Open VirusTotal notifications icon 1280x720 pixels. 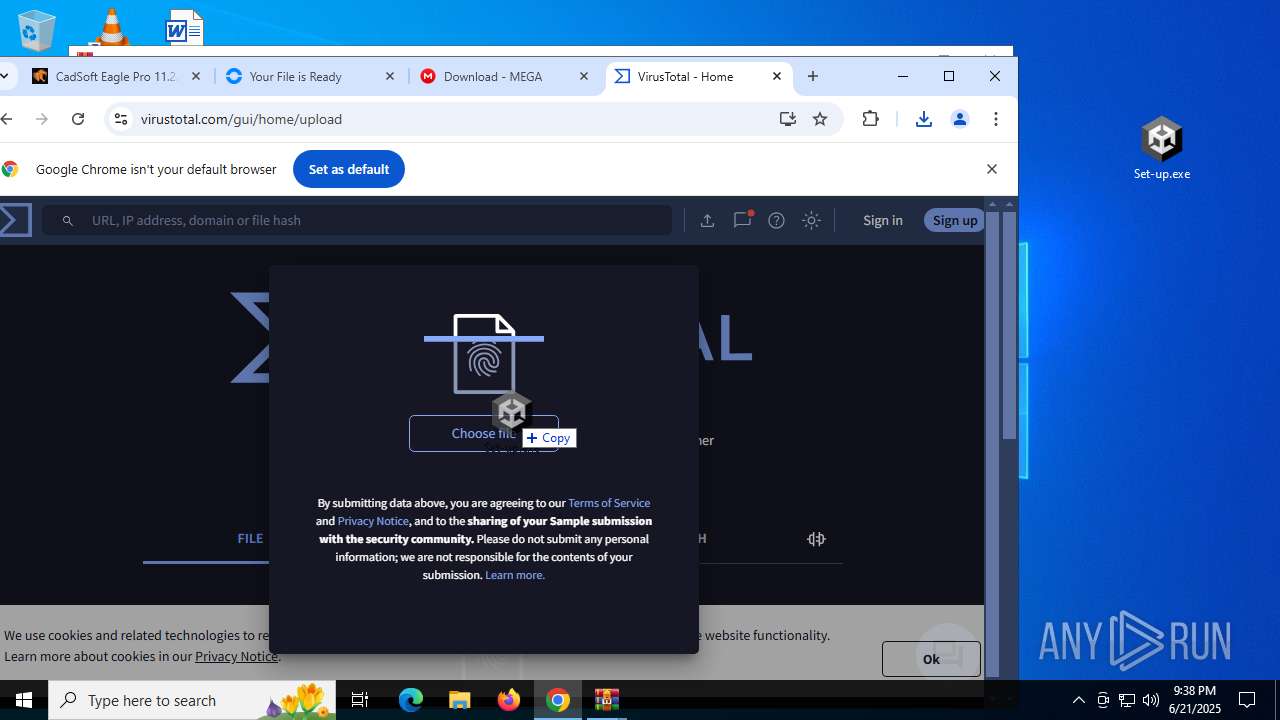(742, 219)
